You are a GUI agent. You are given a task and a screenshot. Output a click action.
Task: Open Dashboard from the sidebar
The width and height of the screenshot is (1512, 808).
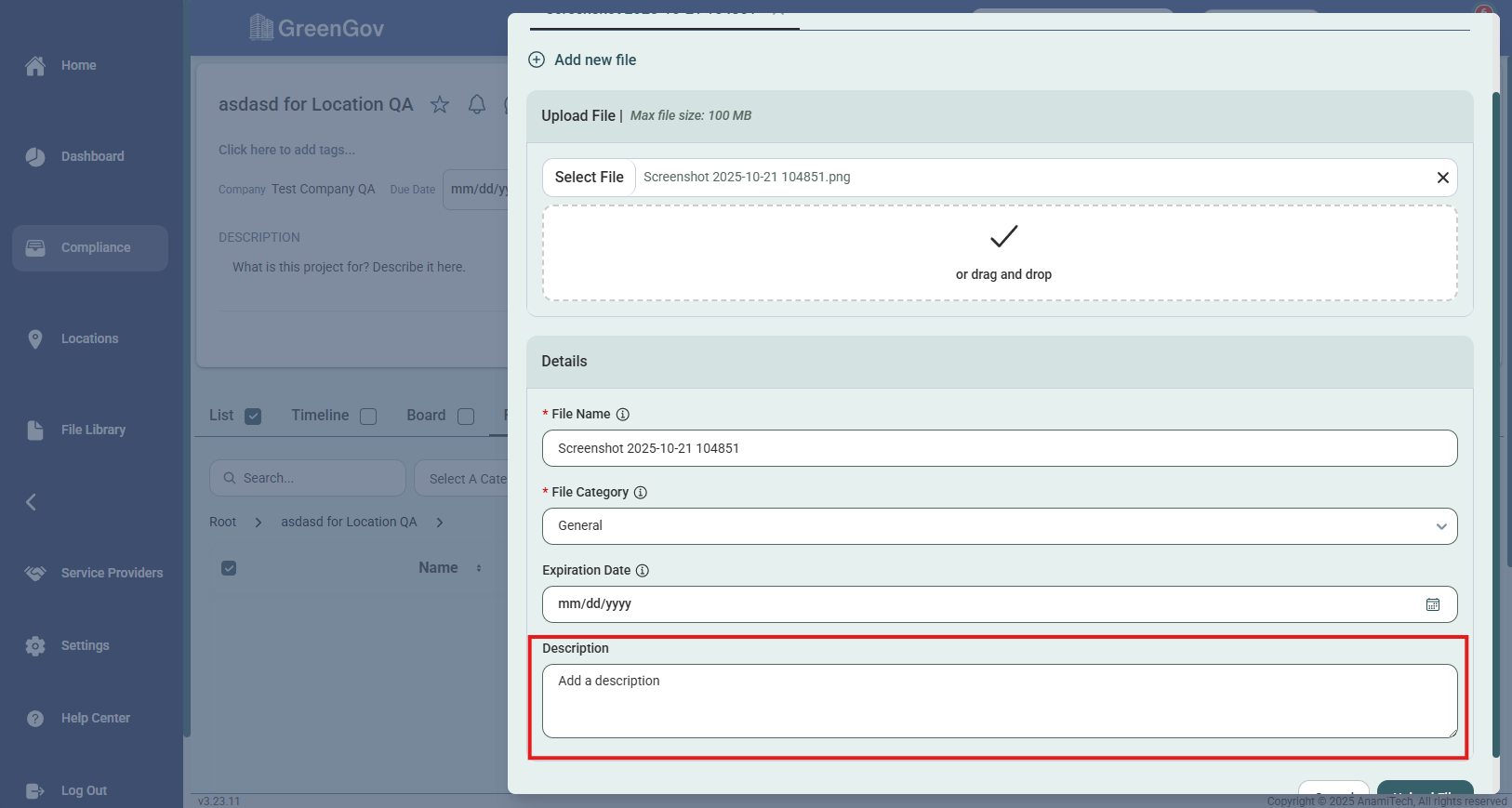(92, 156)
